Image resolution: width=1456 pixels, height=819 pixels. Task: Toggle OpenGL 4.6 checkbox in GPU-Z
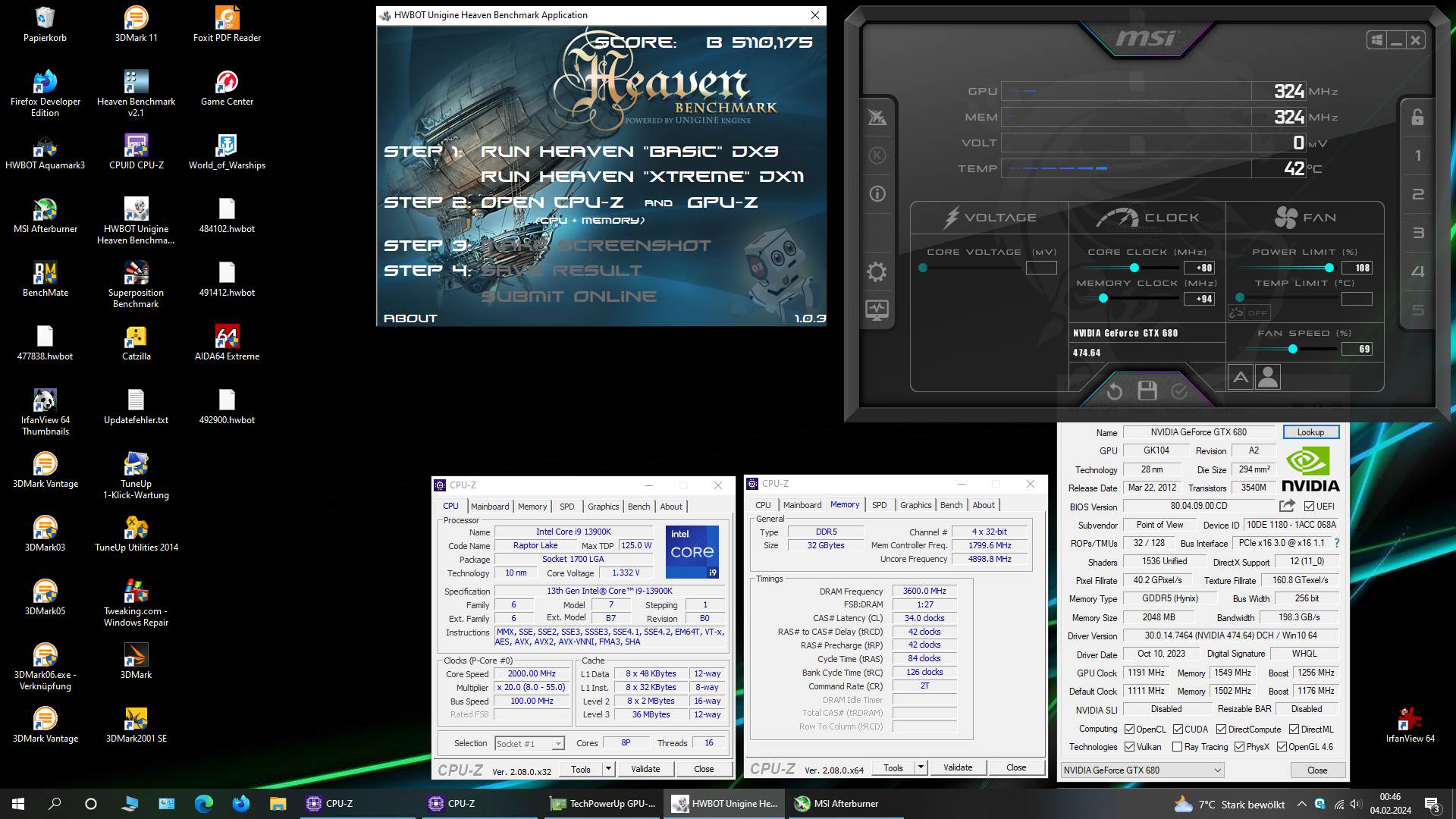click(x=1282, y=746)
